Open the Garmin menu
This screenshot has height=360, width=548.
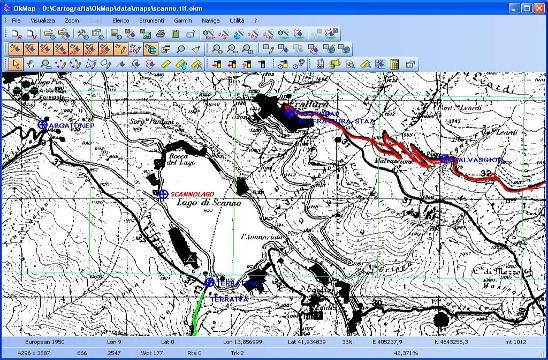(x=183, y=21)
